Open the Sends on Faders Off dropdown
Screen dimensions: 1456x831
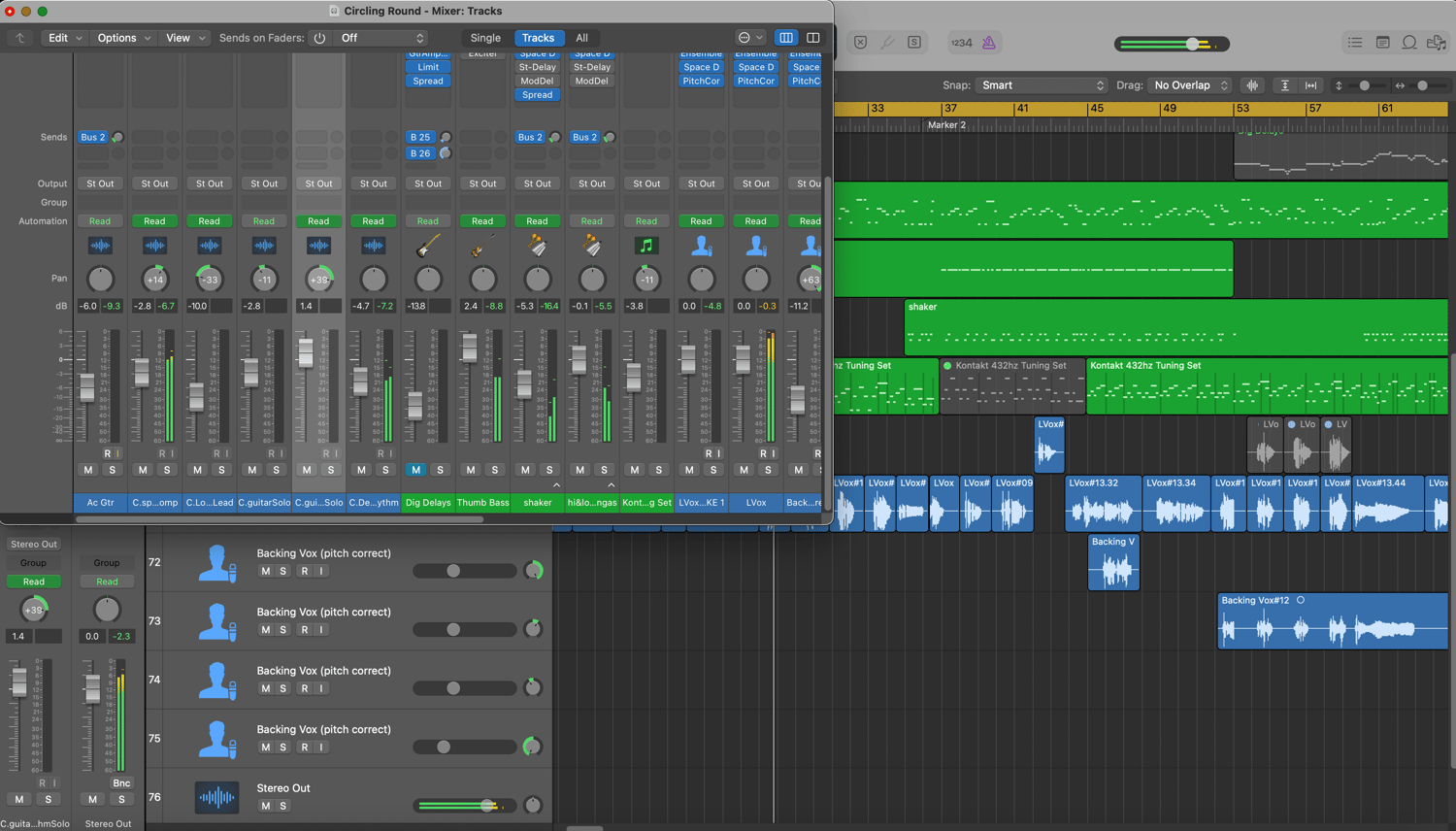[381, 38]
